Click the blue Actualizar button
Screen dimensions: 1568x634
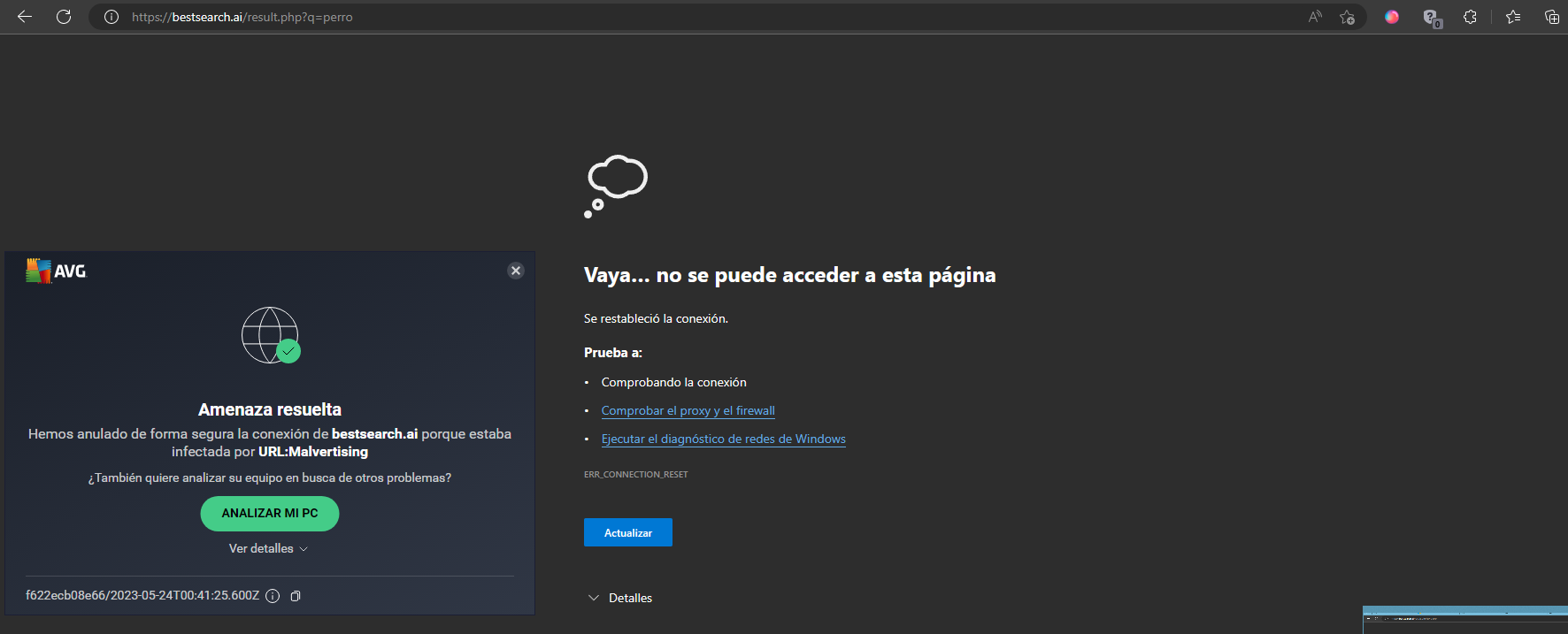pos(628,532)
